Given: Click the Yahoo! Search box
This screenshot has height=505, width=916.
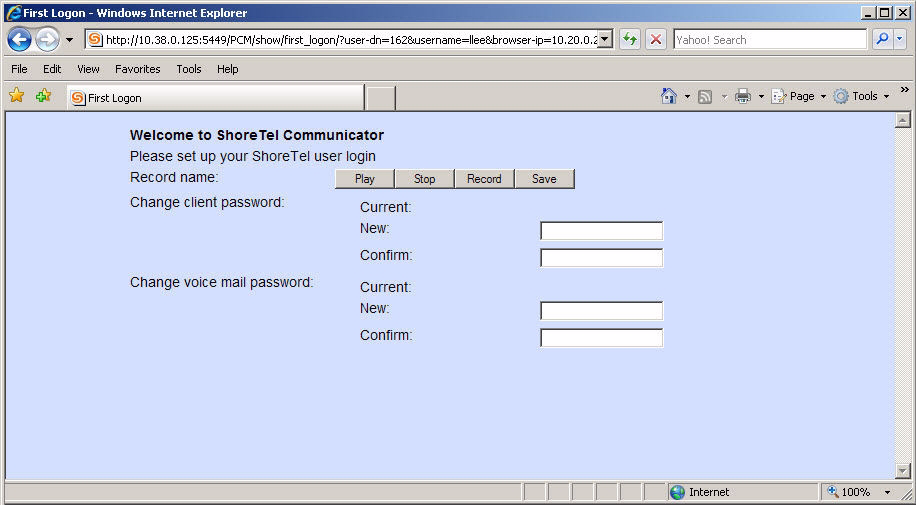Looking at the screenshot, I should click(770, 40).
